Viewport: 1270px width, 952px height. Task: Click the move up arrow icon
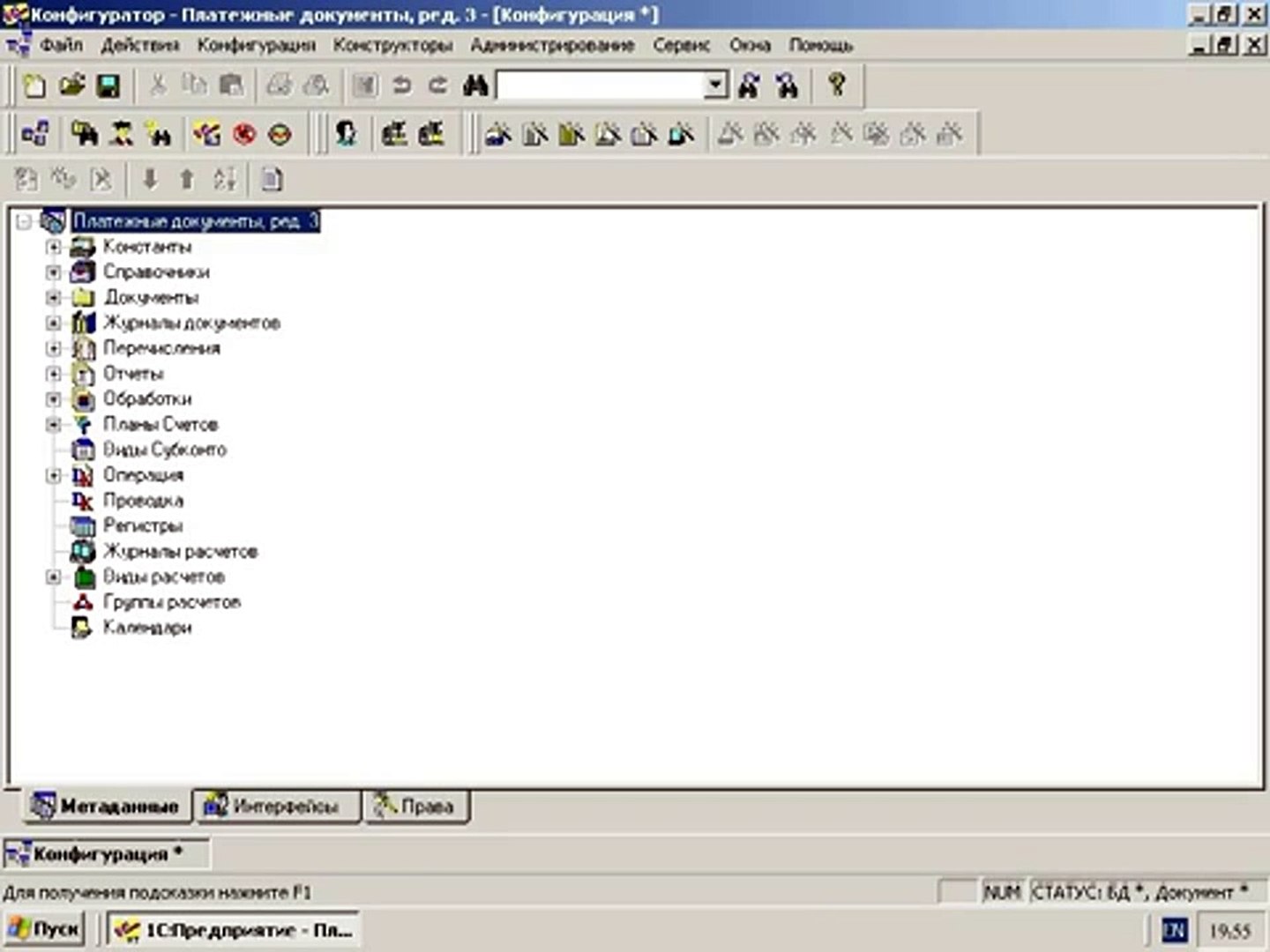click(x=186, y=180)
